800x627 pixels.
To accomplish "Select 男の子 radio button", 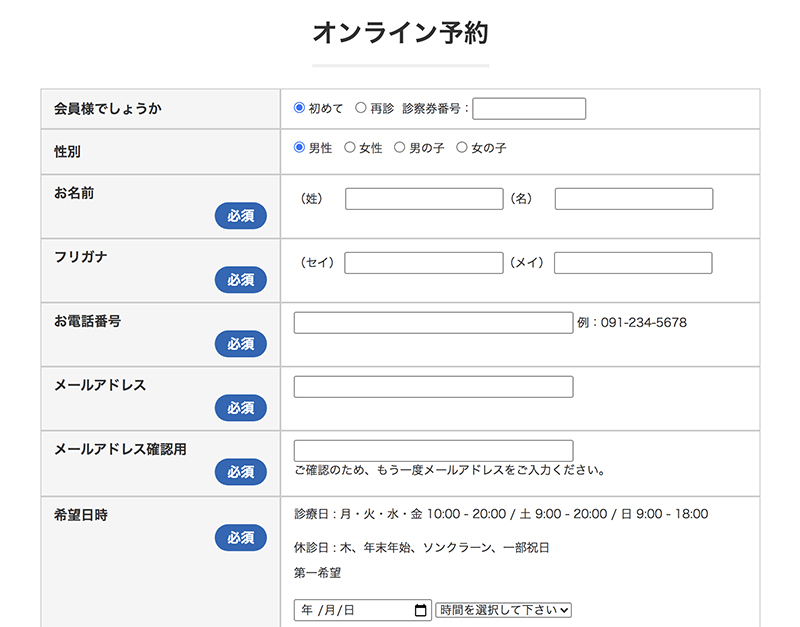I will [400, 148].
